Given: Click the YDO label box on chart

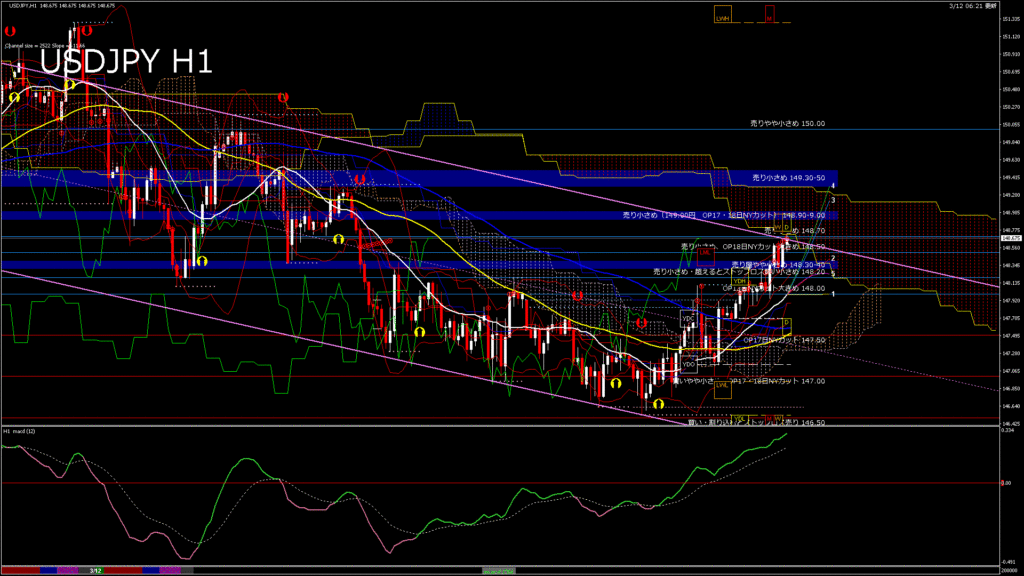Looking at the screenshot, I should [688, 365].
